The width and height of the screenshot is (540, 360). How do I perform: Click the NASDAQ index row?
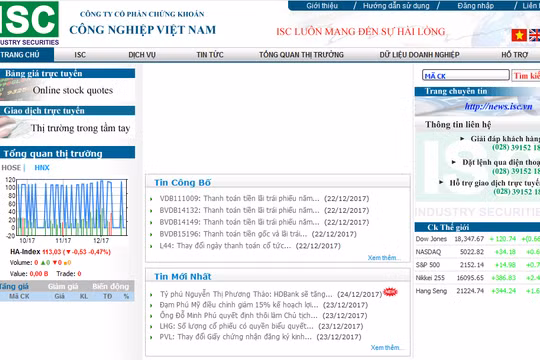[478, 252]
